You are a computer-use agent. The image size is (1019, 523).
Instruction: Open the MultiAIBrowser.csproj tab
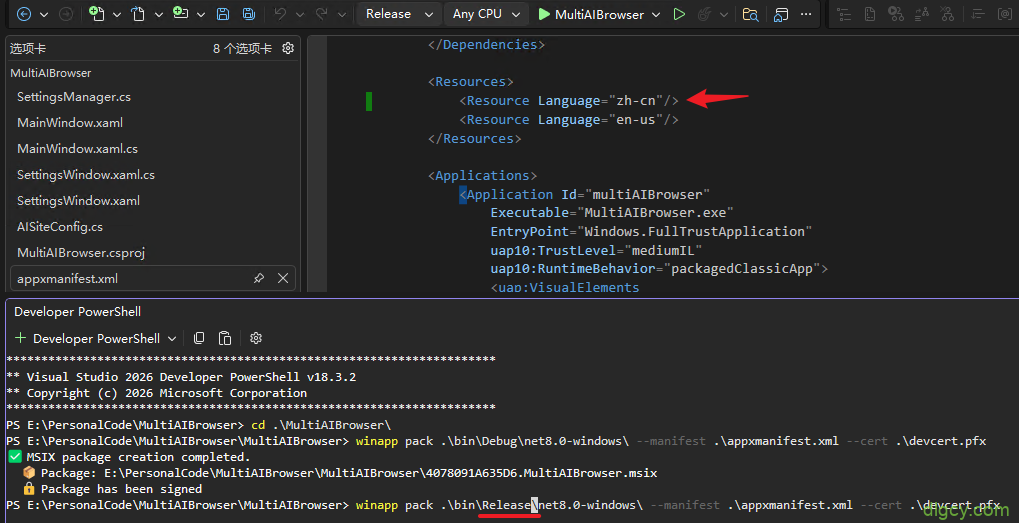pyautogui.click(x=81, y=252)
